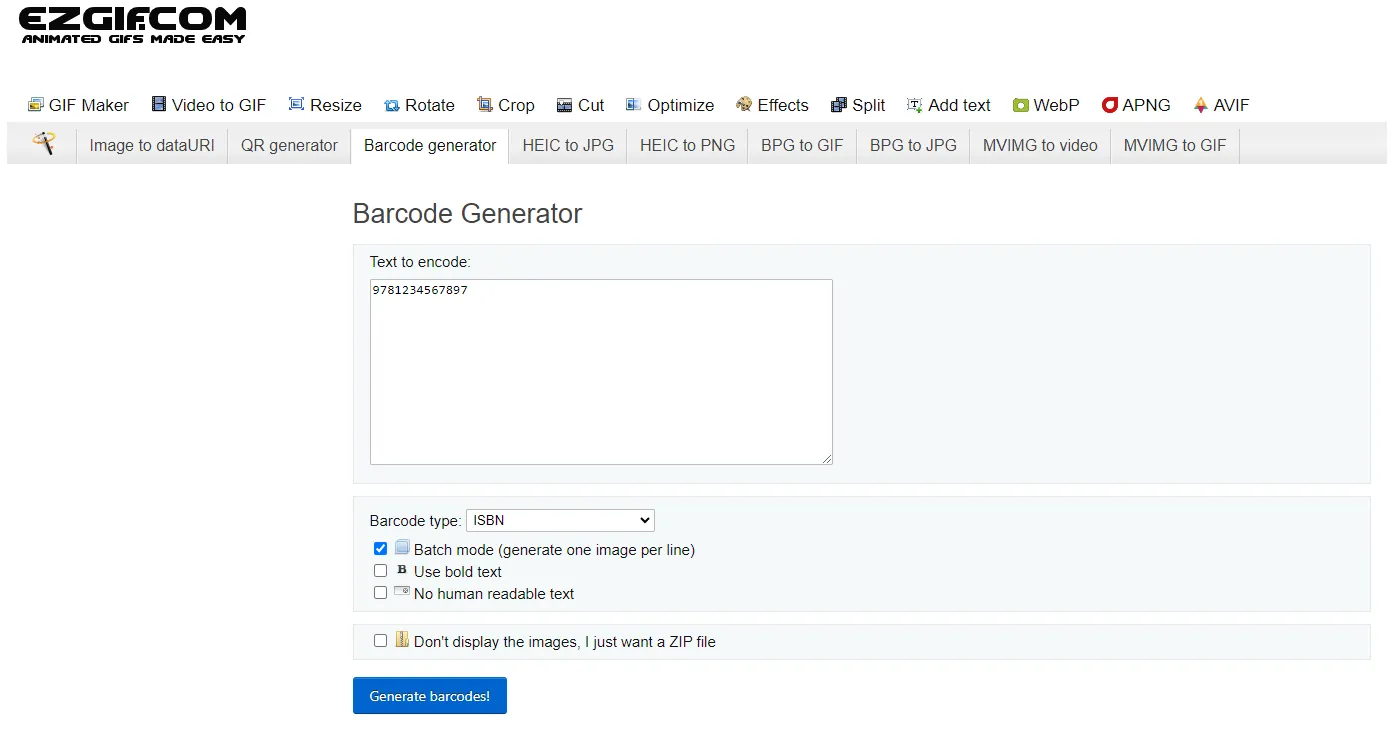Screen dimensions: 1395x730
Task: Switch to MVIMG to GIF tab
Action: [x=1175, y=145]
